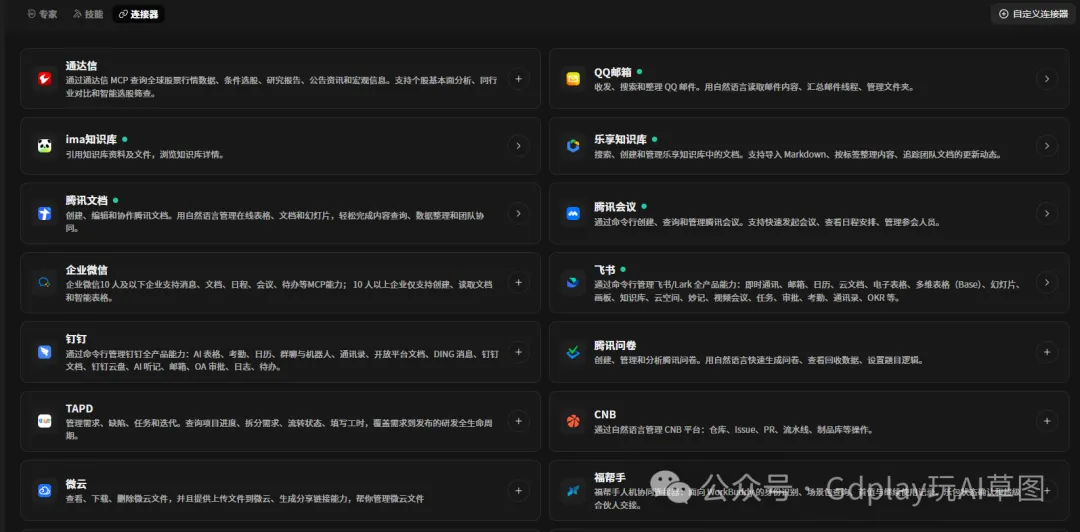This screenshot has width=1080, height=532.
Task: Click the 通达信 connector logo icon
Action: tap(45, 79)
